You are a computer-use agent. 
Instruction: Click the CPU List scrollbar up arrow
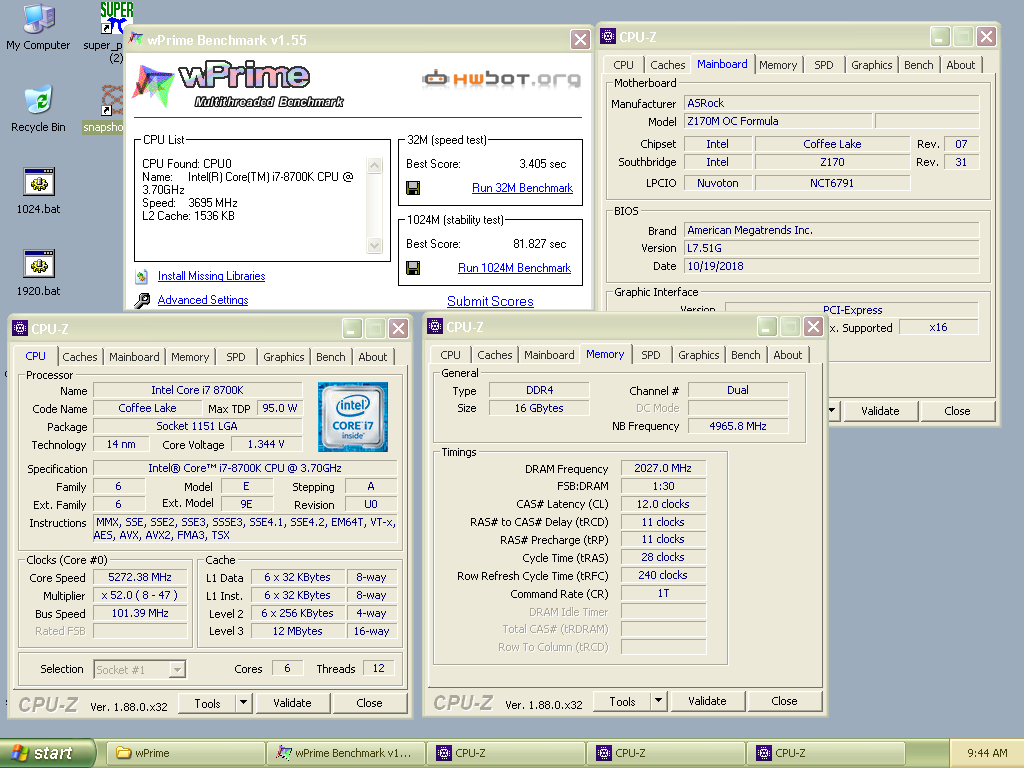click(374, 165)
